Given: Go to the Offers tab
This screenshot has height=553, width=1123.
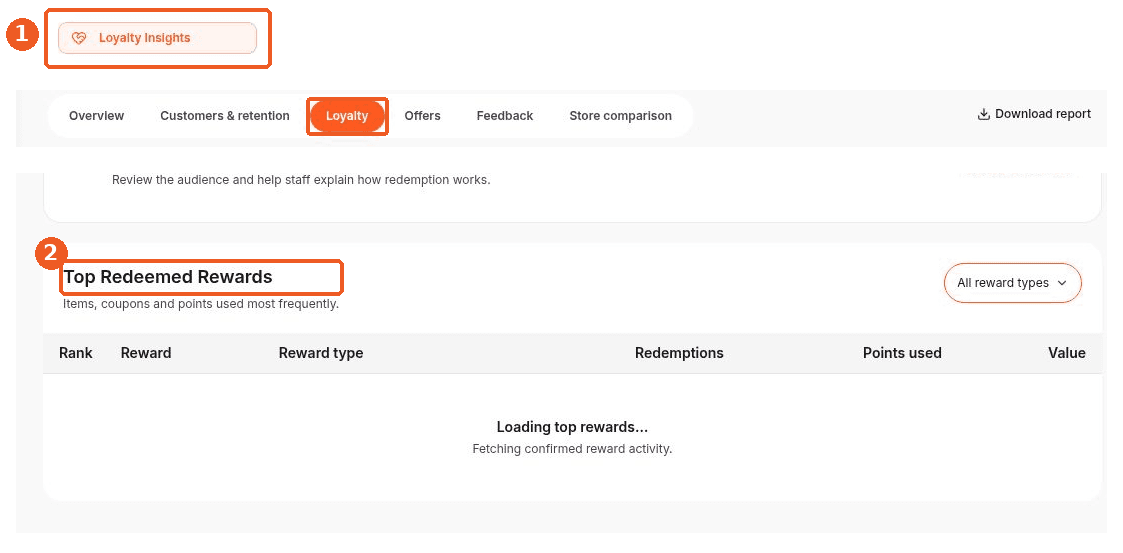Looking at the screenshot, I should [423, 115].
